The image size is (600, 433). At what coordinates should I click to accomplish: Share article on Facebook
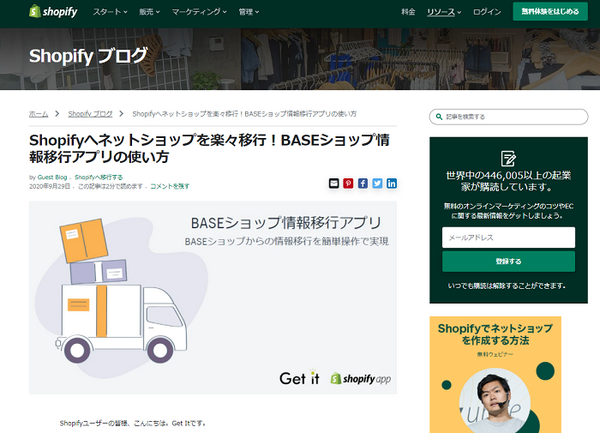[363, 183]
